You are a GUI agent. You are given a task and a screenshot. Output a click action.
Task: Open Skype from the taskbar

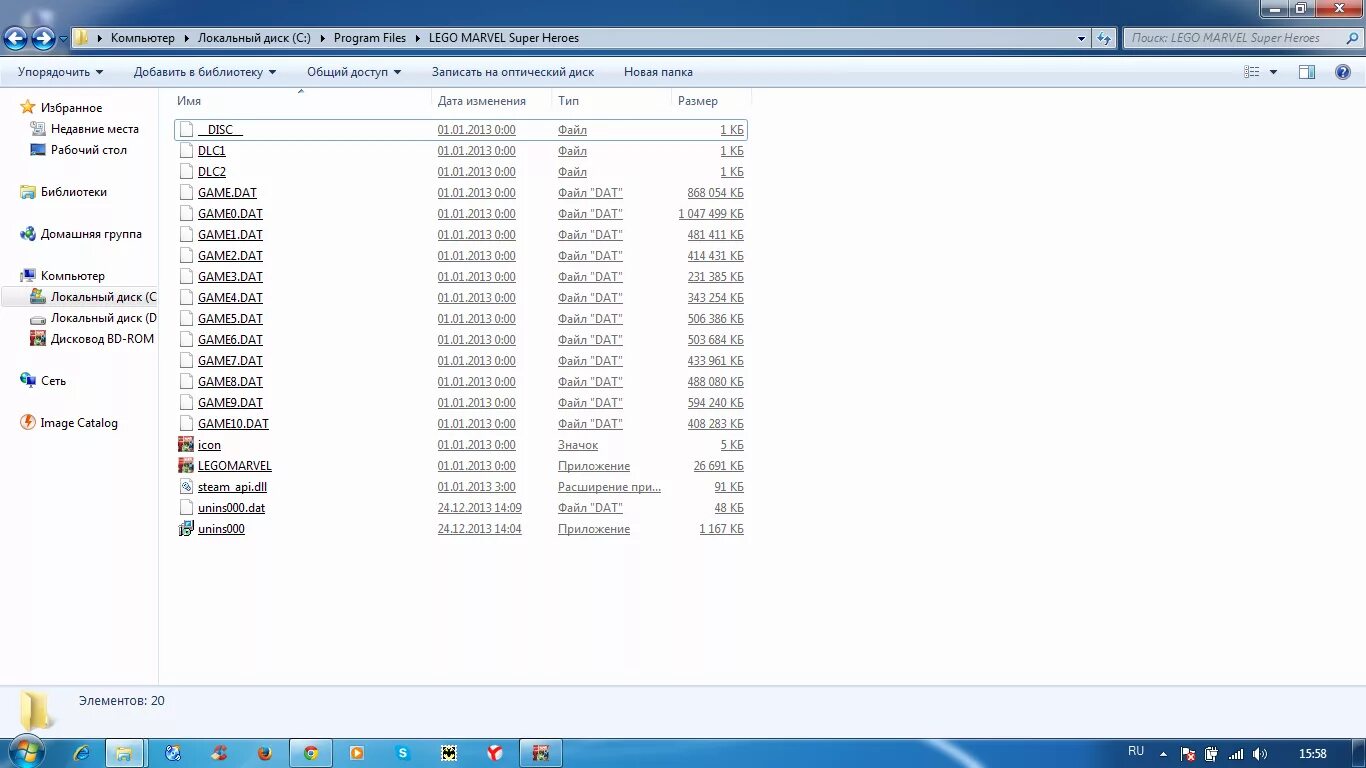click(403, 753)
